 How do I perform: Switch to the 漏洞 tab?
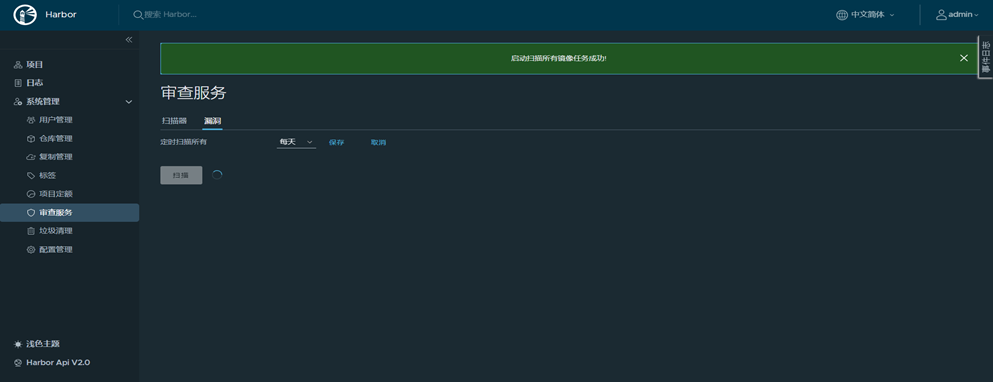(x=213, y=120)
